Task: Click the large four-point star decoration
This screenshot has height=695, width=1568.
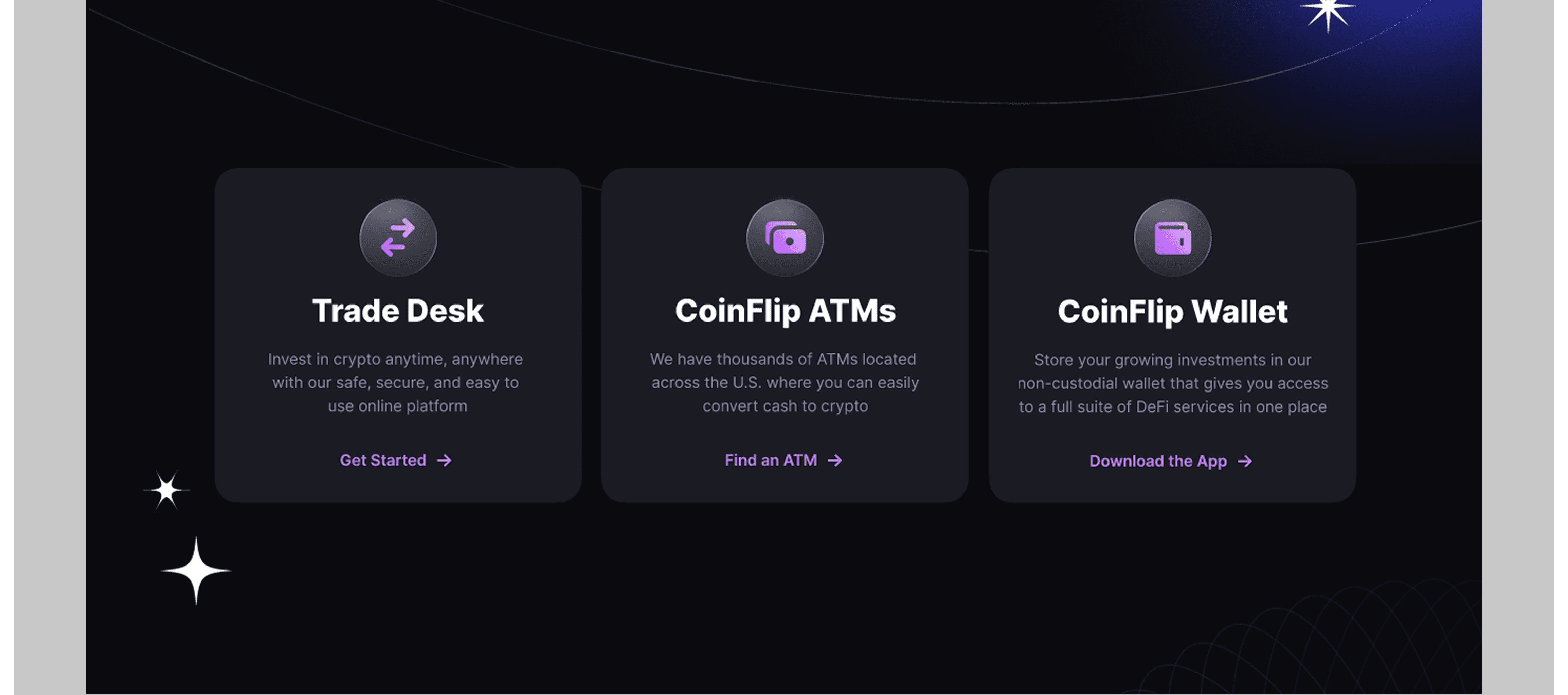Action: pos(196,571)
